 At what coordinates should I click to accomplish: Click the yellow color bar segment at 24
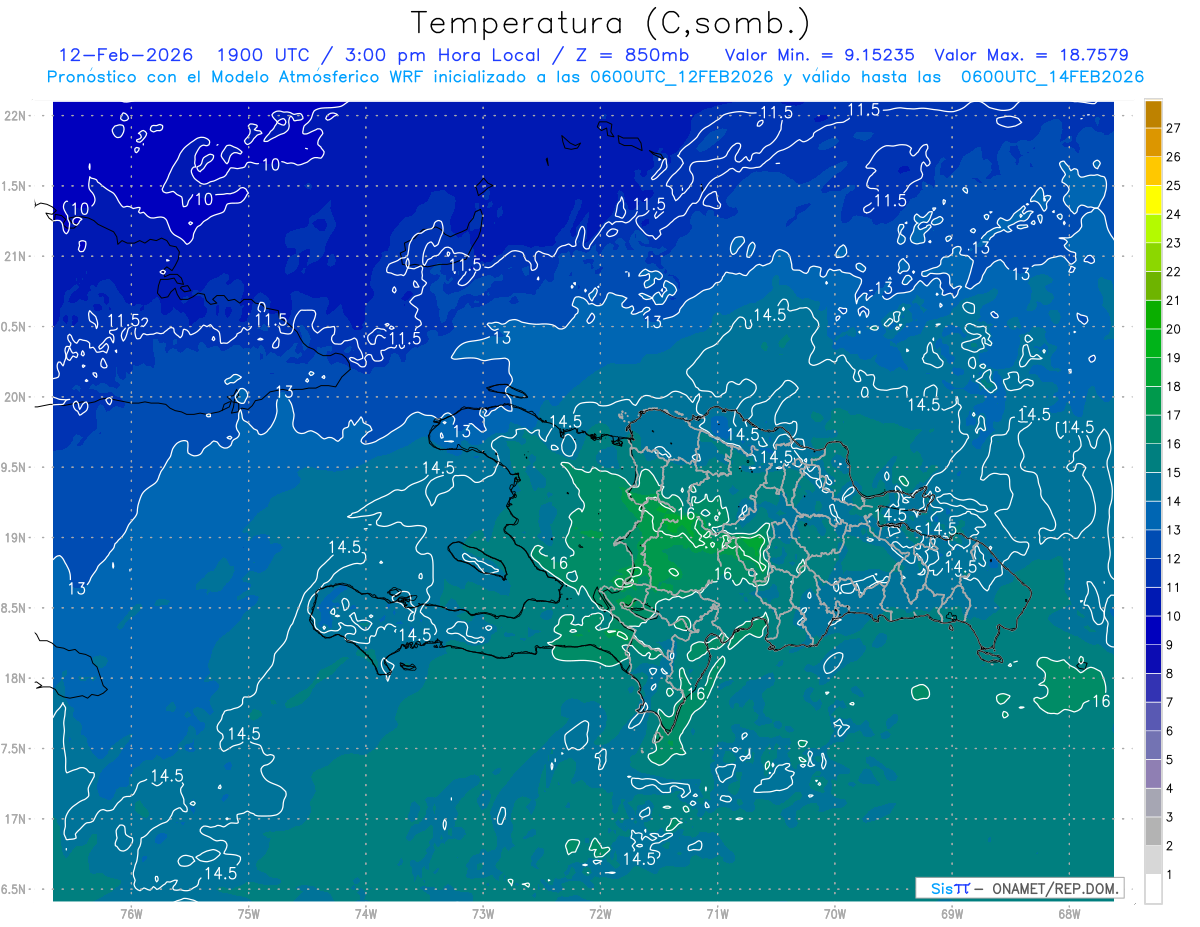coord(1153,200)
